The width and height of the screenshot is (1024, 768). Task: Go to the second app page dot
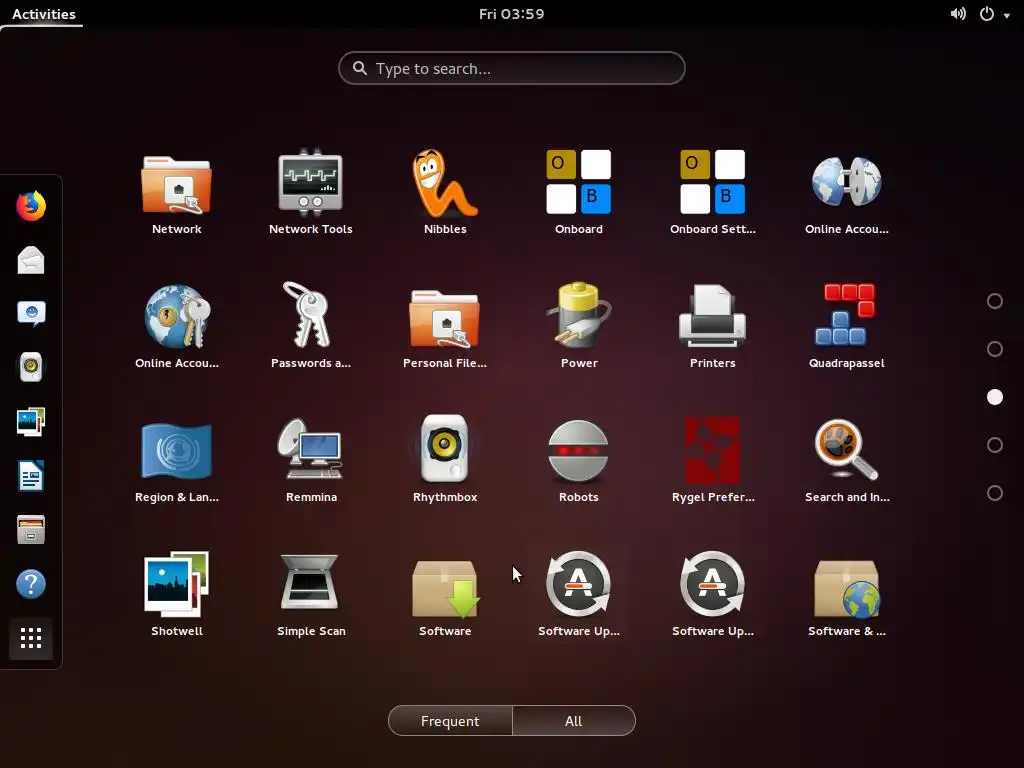(x=995, y=349)
